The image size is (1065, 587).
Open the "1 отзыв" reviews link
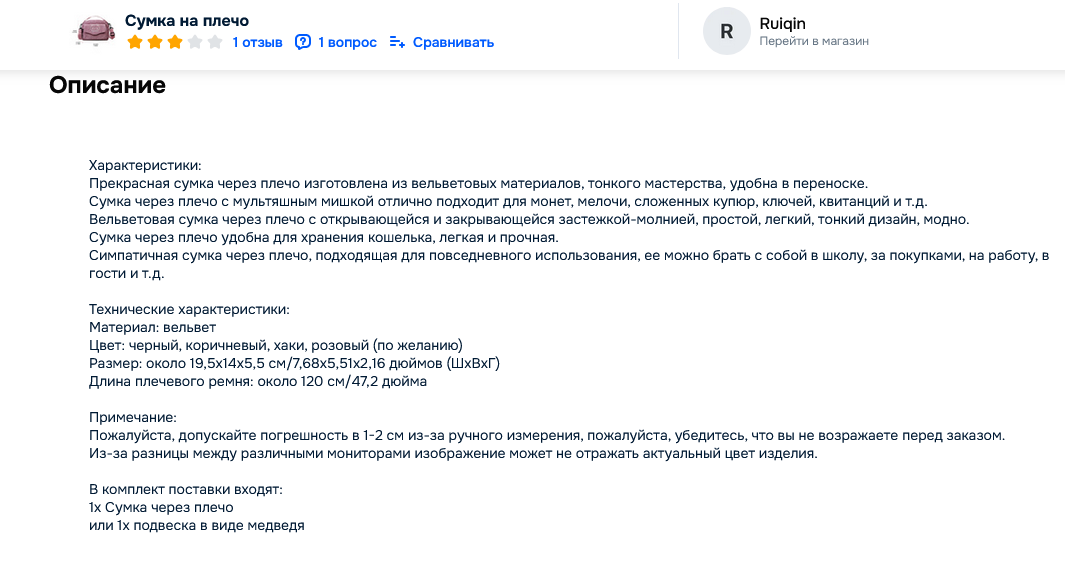click(x=258, y=42)
